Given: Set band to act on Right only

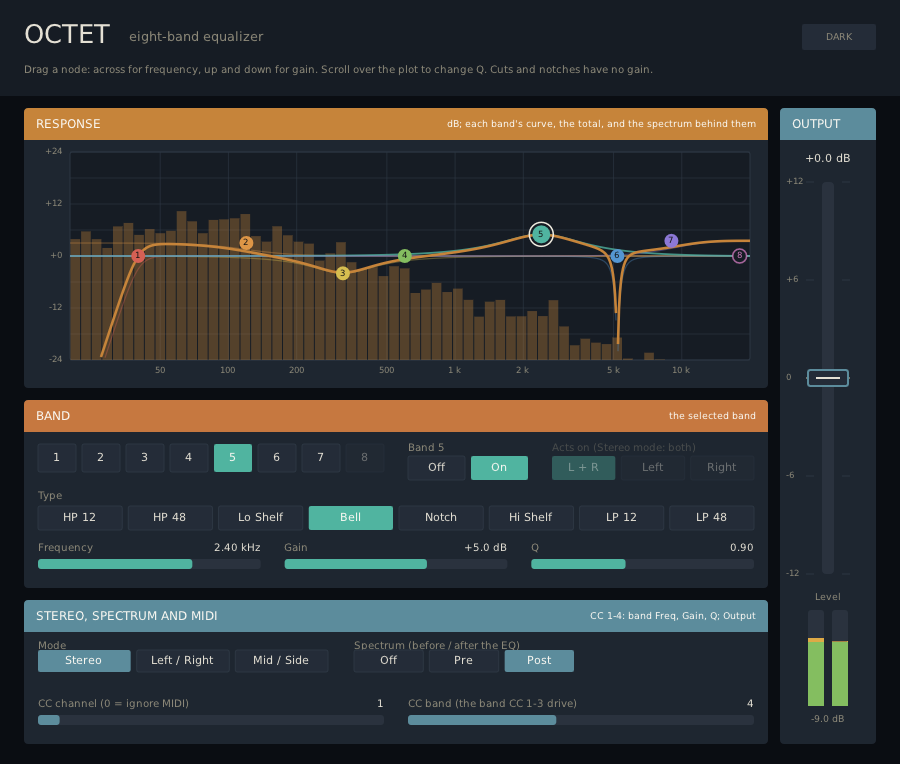Looking at the screenshot, I should tap(721, 467).
